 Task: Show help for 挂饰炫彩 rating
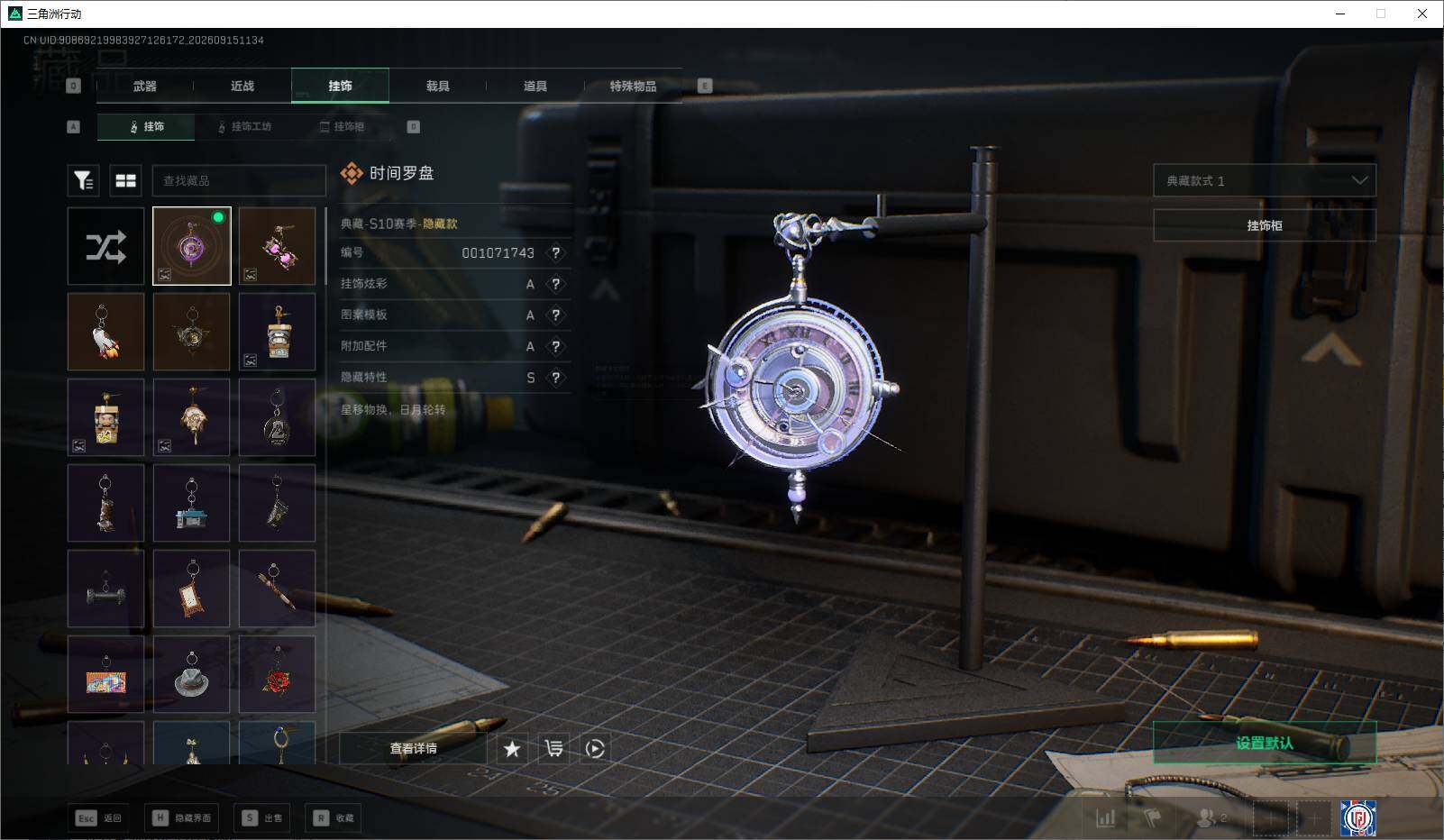pyautogui.click(x=556, y=284)
